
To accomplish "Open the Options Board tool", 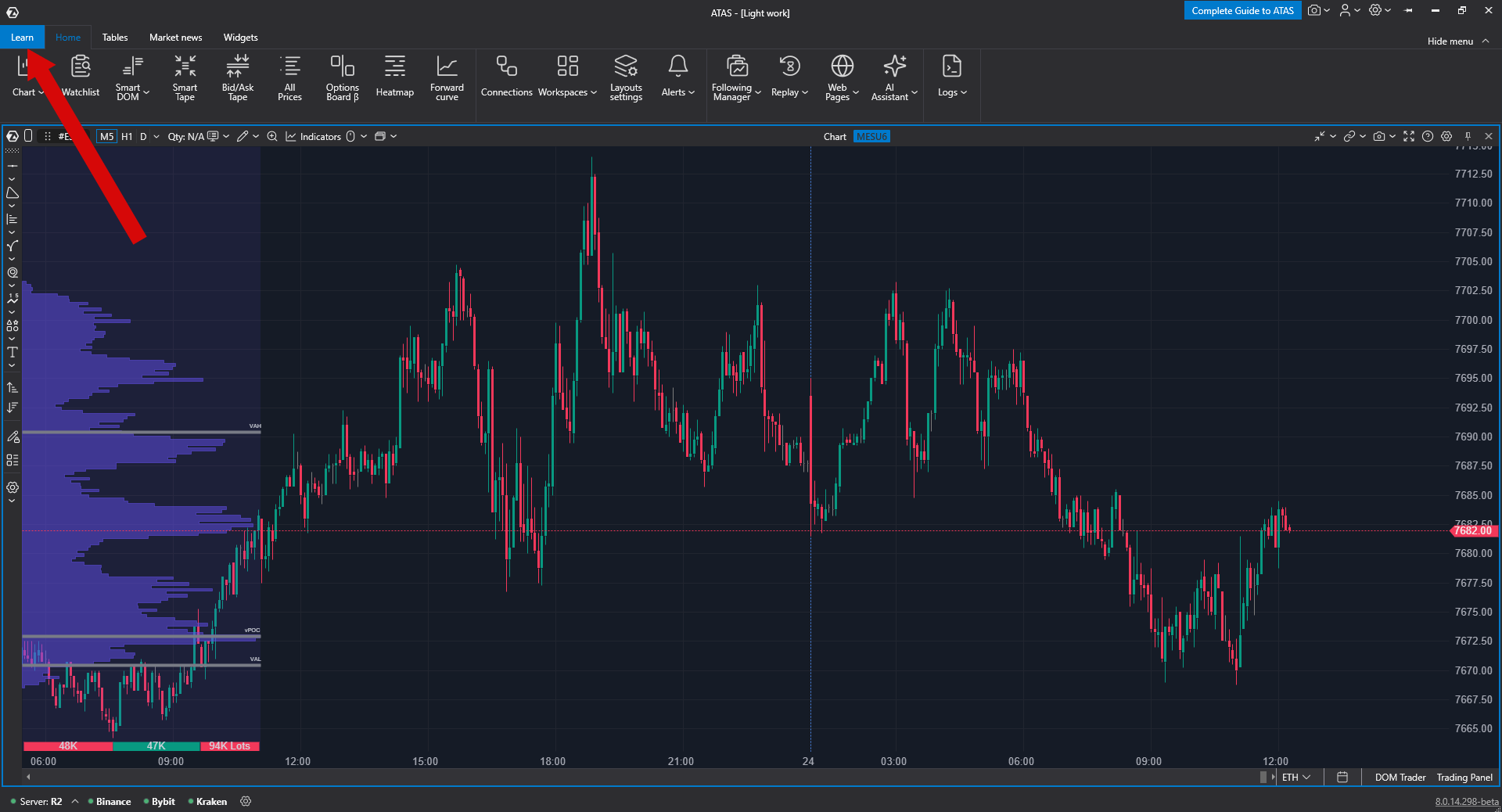I will tap(343, 77).
